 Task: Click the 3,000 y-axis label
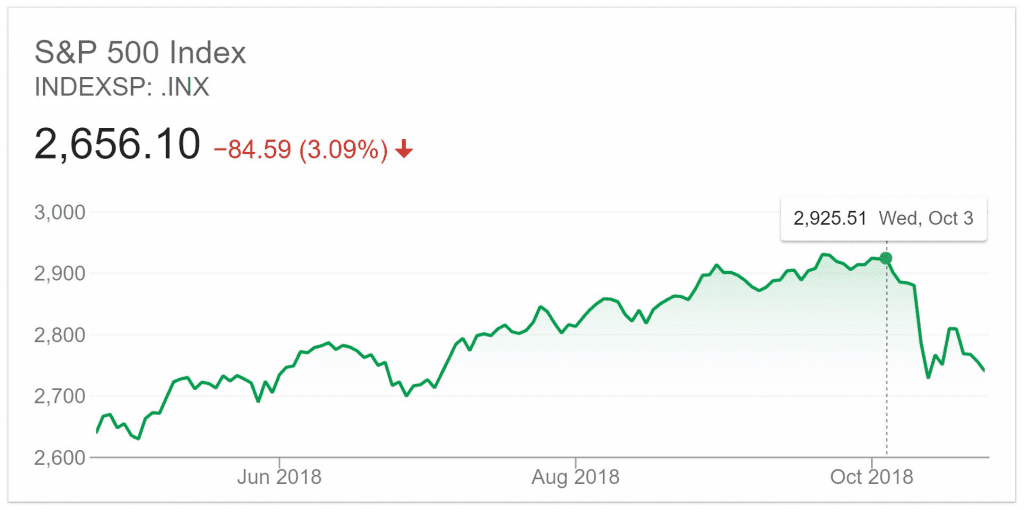[x=58, y=212]
